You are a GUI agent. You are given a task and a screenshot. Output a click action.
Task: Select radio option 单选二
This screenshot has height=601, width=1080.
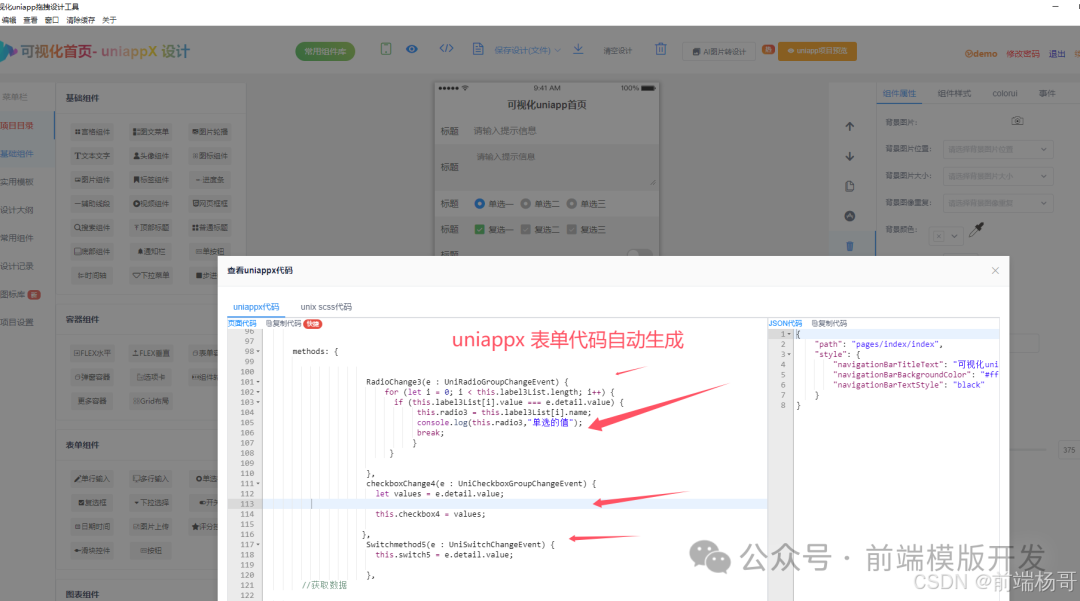click(526, 204)
